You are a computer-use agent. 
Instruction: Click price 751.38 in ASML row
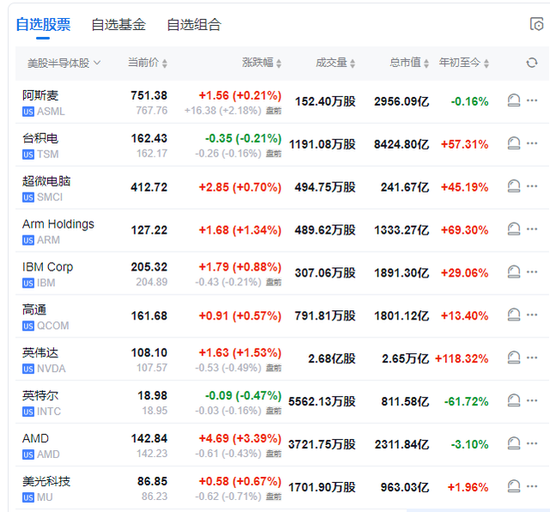tap(149, 95)
